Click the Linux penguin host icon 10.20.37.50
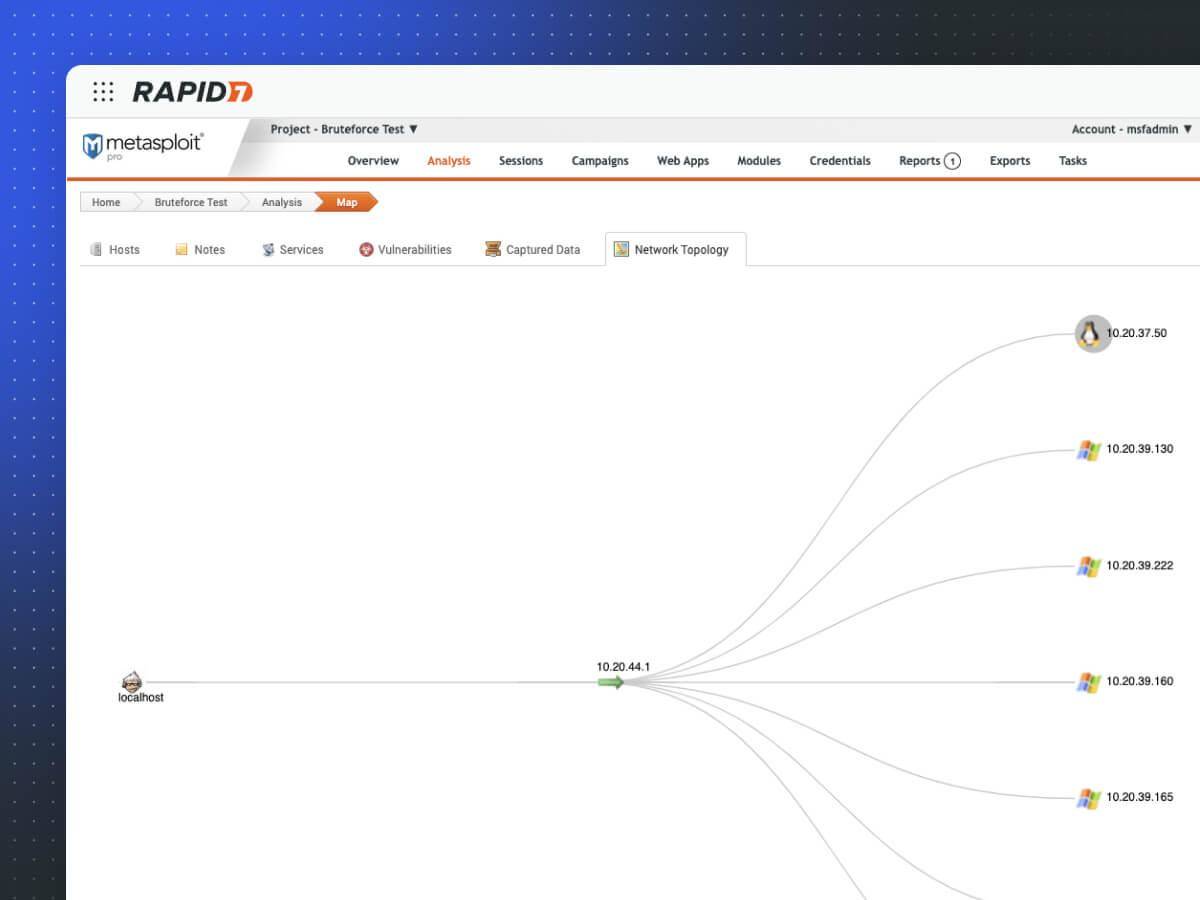The image size is (1200, 900). pos(1092,334)
